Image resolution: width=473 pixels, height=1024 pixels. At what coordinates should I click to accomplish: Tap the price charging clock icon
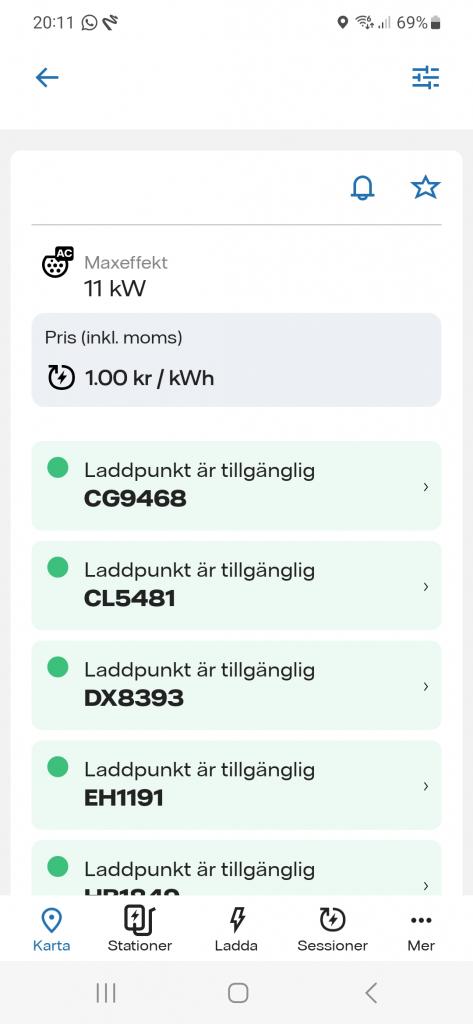click(x=61, y=377)
